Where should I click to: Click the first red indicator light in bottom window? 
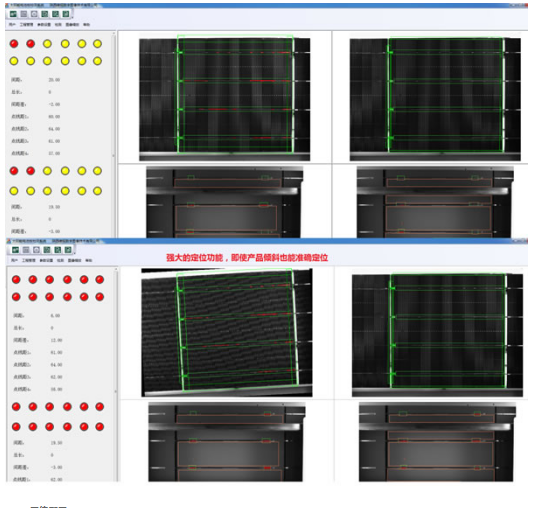click(x=16, y=280)
